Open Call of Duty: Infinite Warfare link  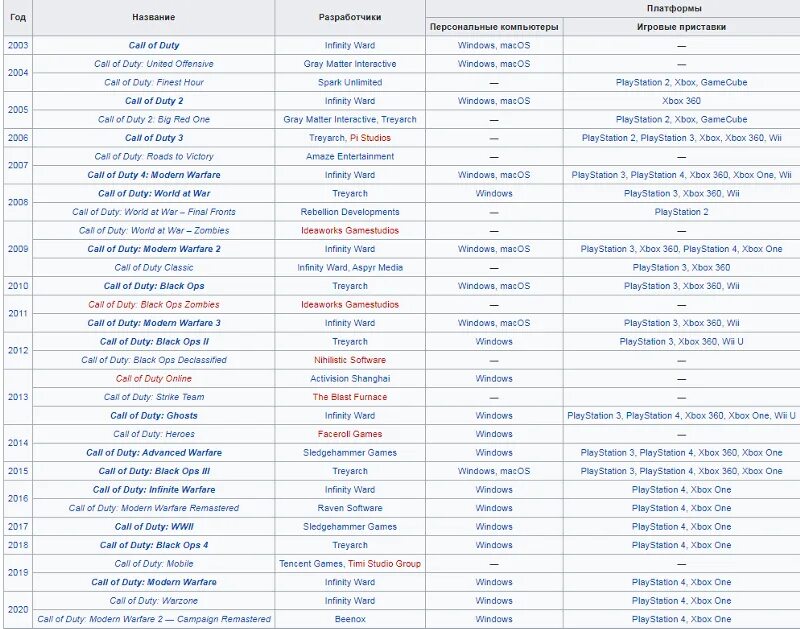[154, 490]
